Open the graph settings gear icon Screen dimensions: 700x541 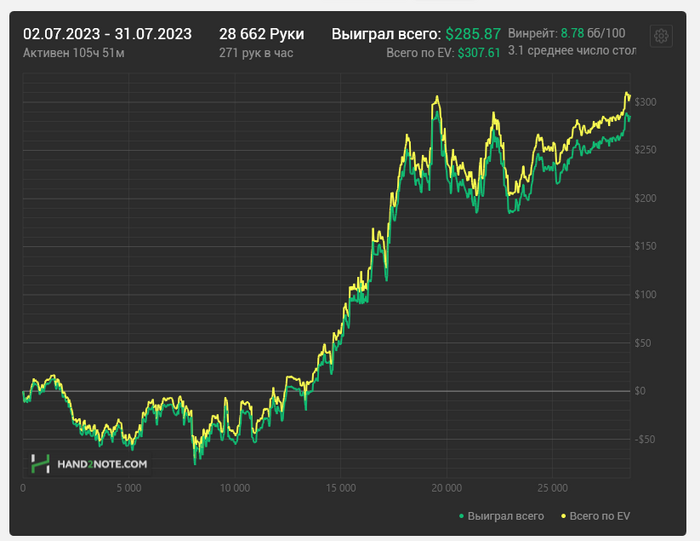(x=661, y=36)
